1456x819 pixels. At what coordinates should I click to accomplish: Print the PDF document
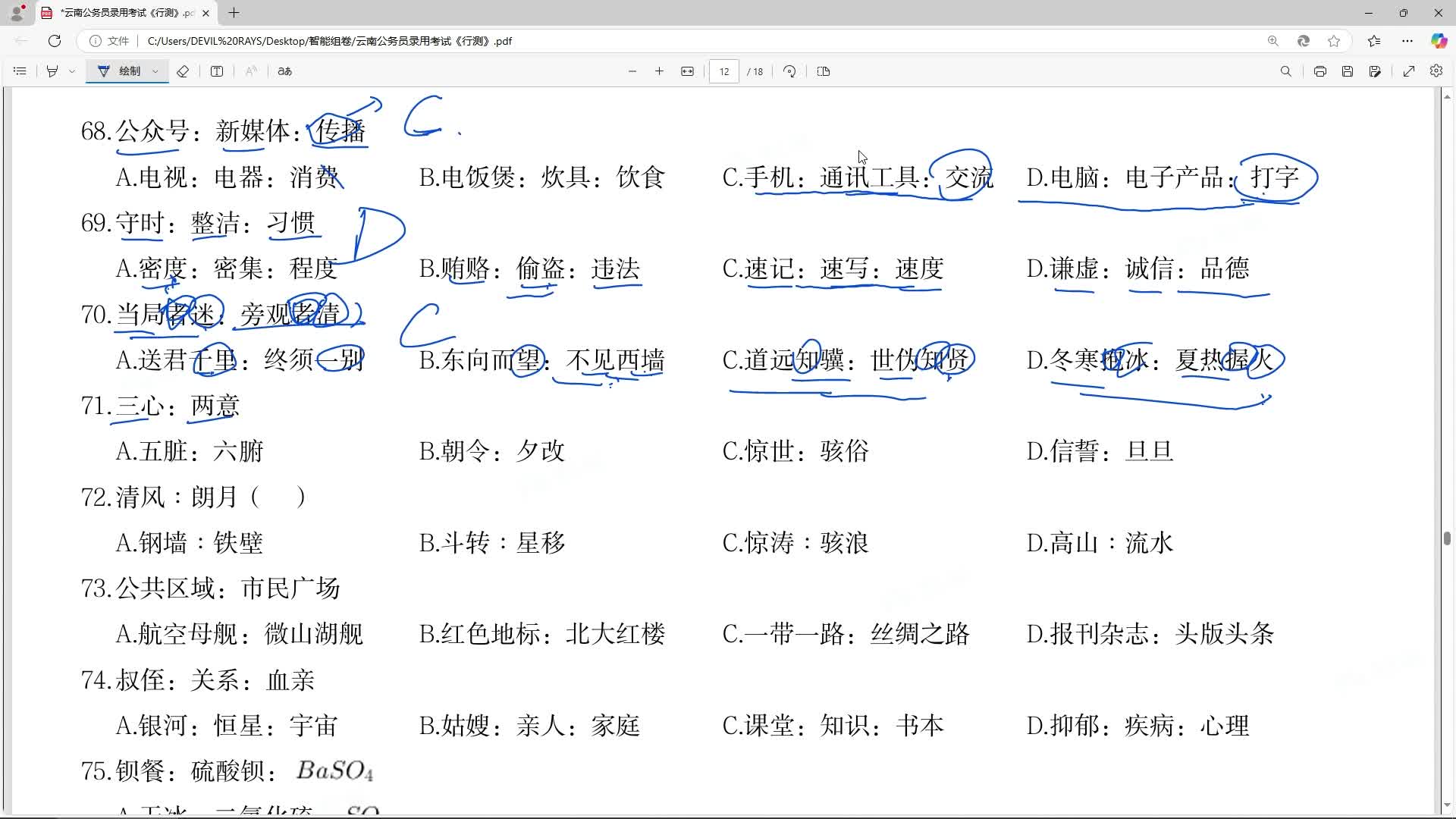pyautogui.click(x=1320, y=71)
